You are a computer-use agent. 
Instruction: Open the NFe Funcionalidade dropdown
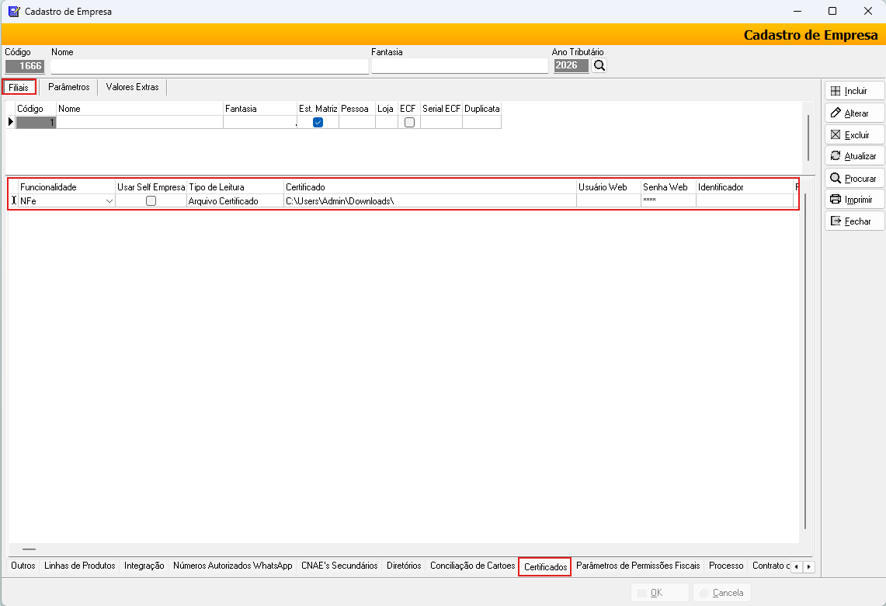[109, 201]
